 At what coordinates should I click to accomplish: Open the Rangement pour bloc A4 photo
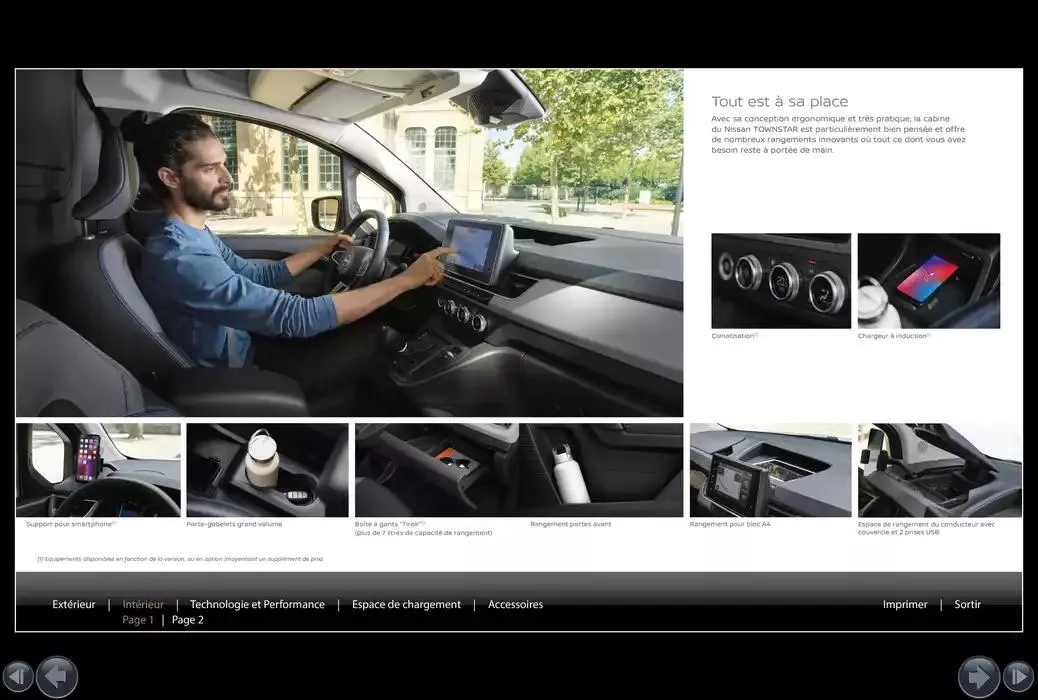[770, 469]
